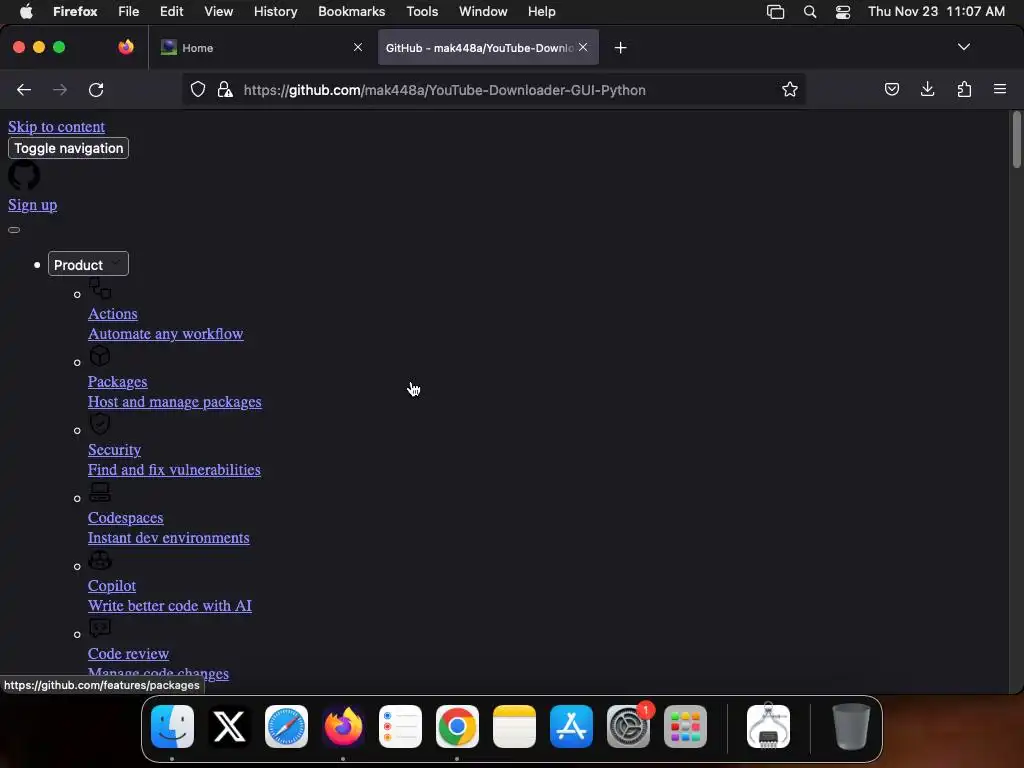Save page to Pocket
1024x768 pixels.
[x=891, y=89]
